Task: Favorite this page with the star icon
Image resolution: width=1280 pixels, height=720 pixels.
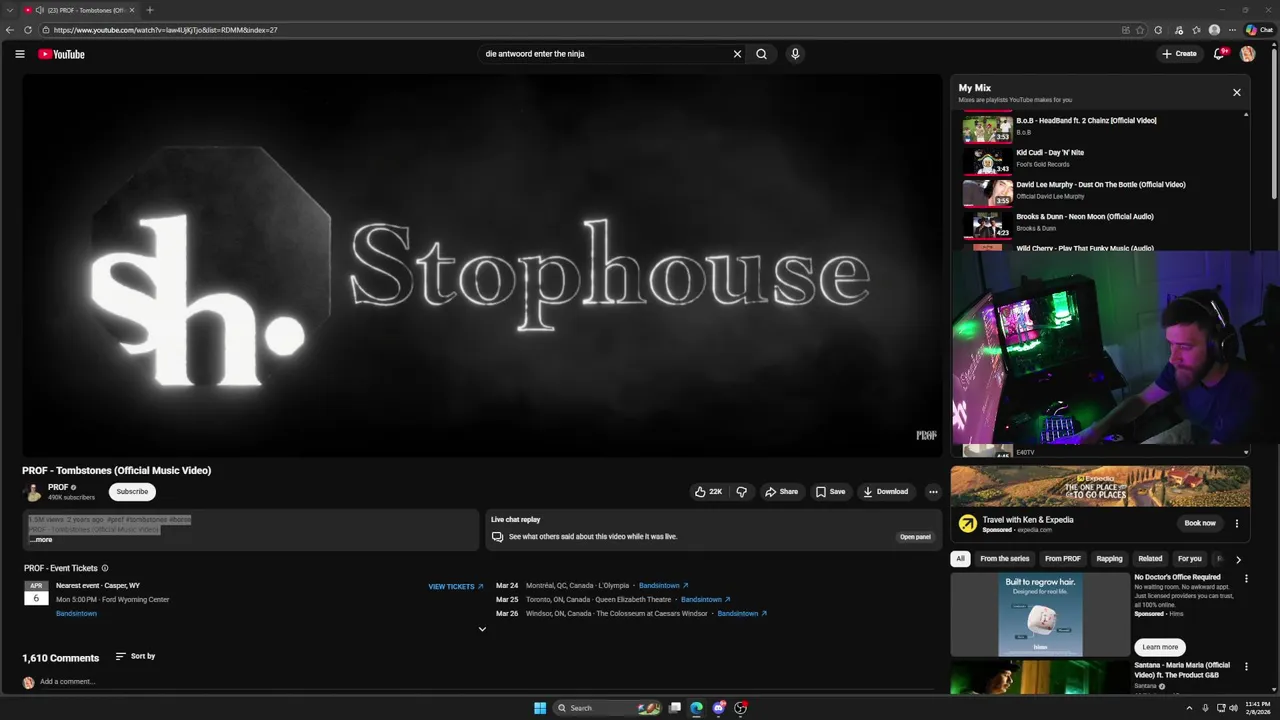Action: 1140,30
